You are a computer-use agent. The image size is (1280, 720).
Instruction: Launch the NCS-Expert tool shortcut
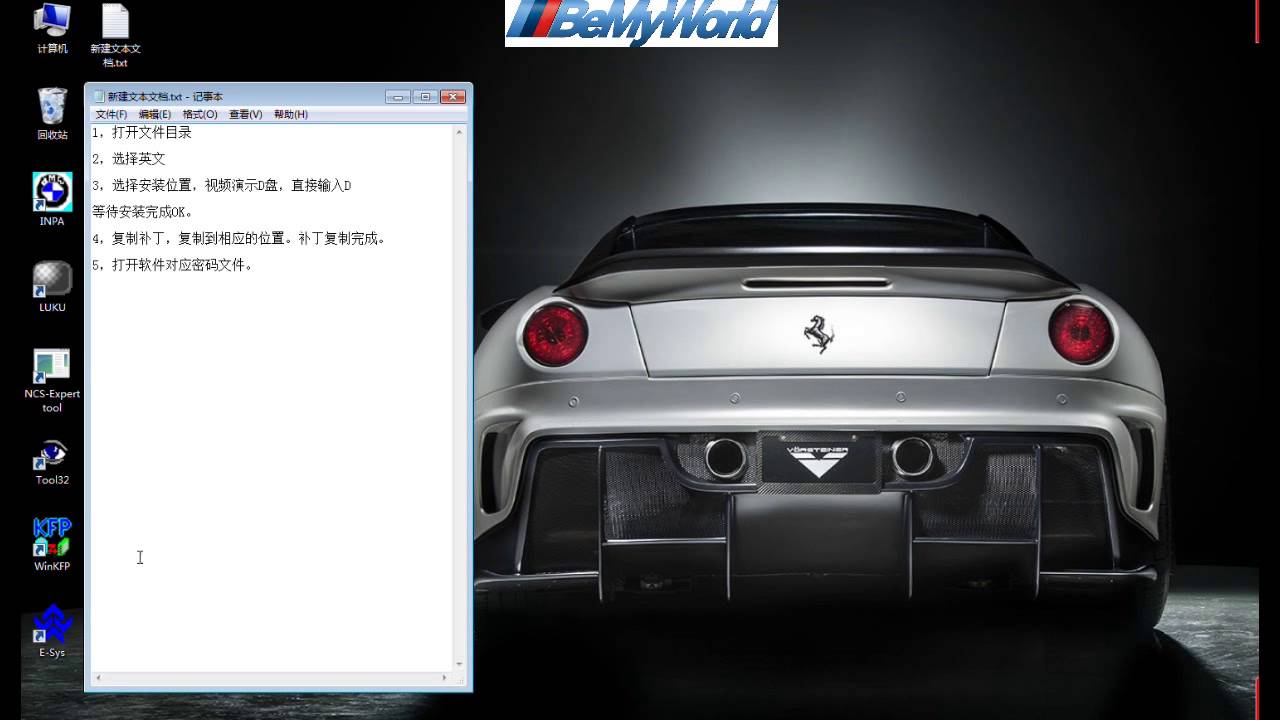pos(52,380)
